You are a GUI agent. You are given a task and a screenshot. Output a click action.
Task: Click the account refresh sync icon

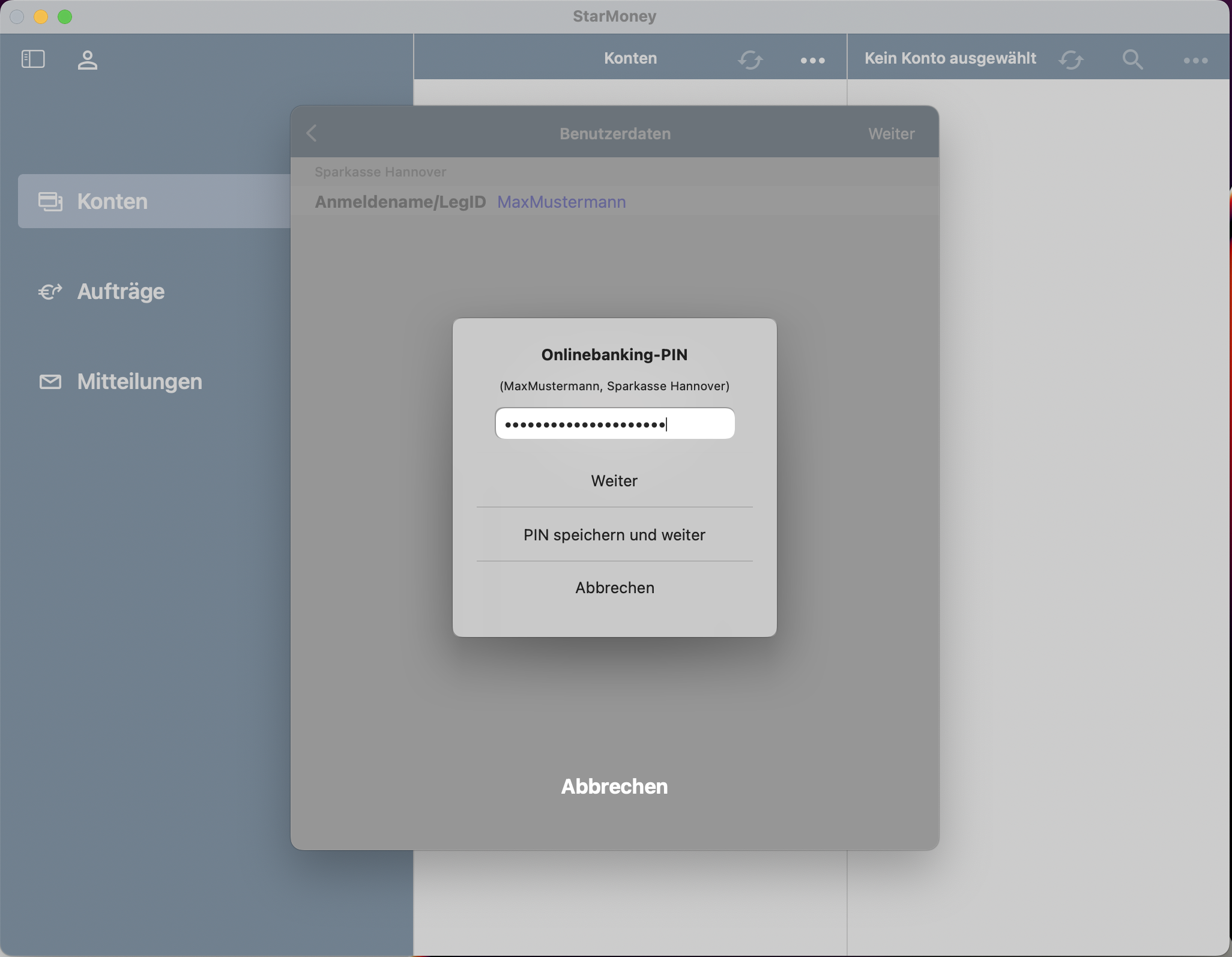1071,59
